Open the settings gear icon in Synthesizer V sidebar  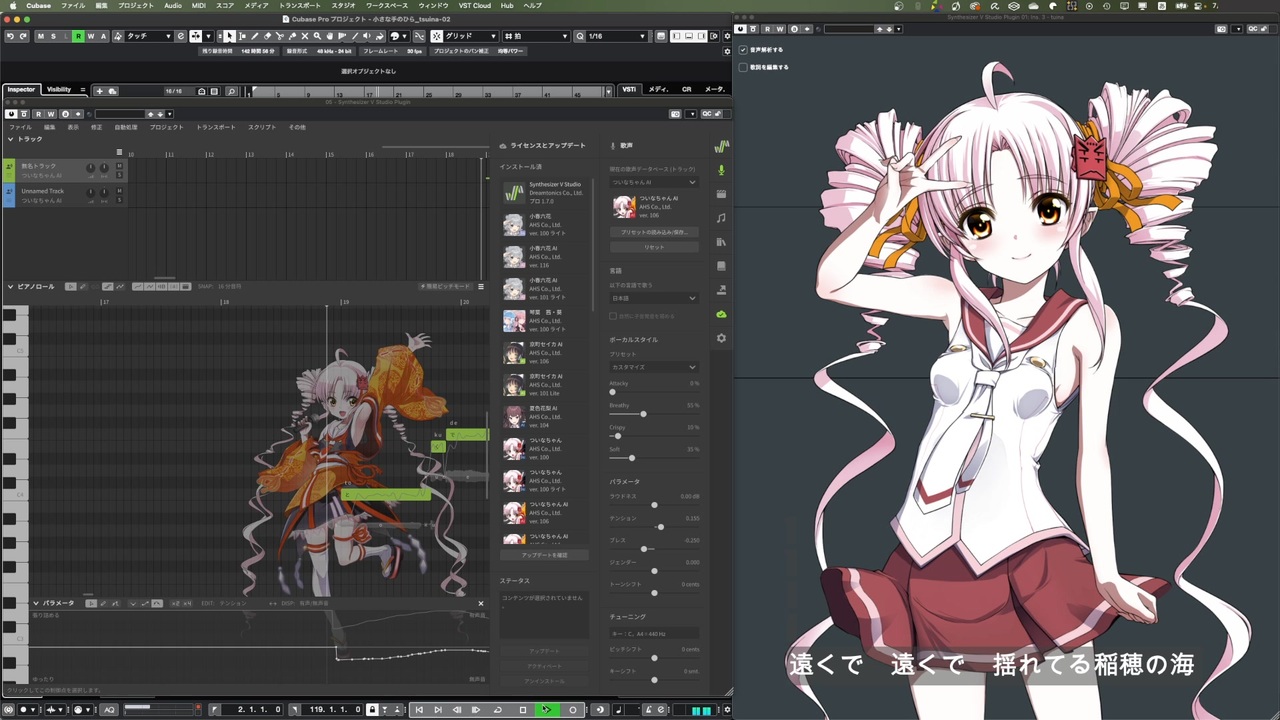click(x=721, y=338)
